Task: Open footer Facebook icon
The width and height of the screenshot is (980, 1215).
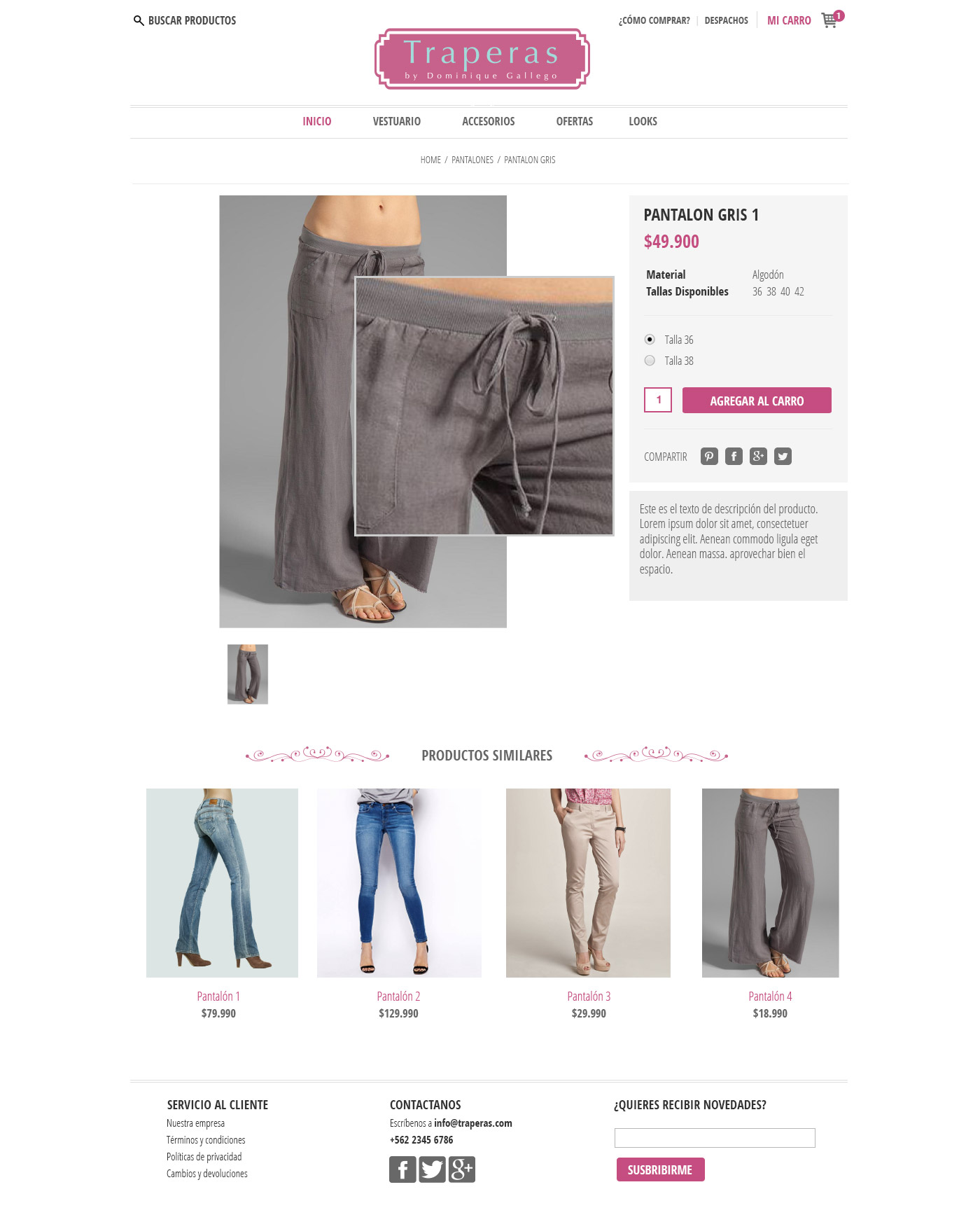Action: point(402,1169)
